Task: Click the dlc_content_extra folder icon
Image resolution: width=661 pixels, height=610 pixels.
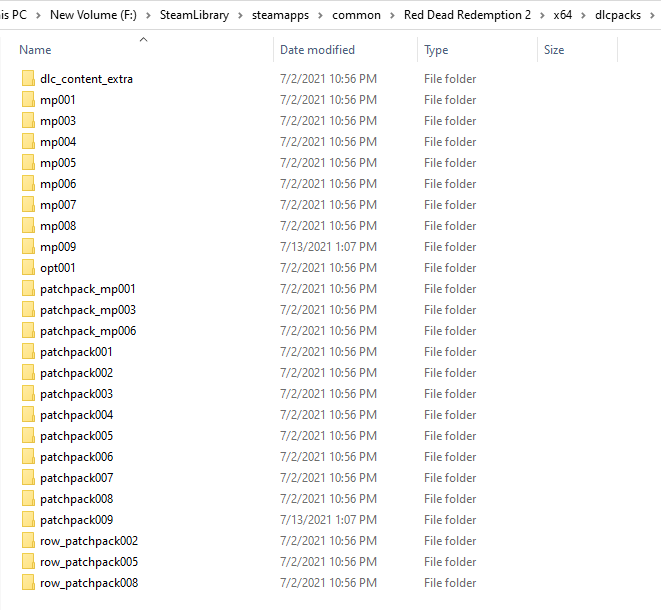Action: click(28, 78)
